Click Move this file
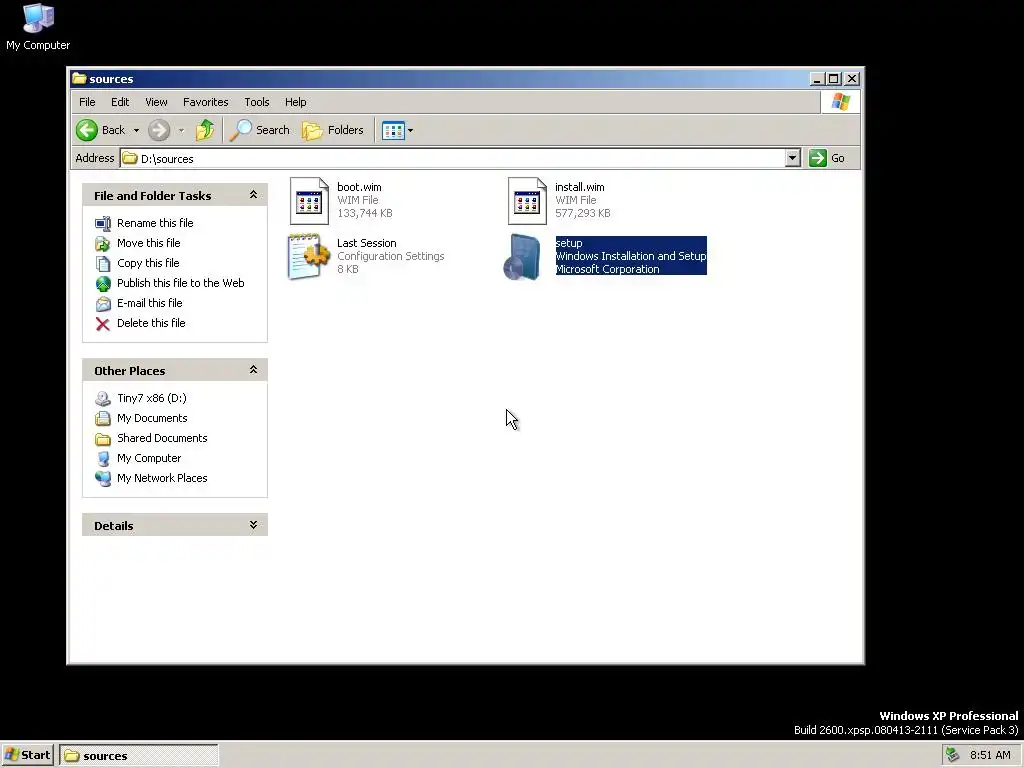Viewport: 1024px width, 768px height. point(148,243)
